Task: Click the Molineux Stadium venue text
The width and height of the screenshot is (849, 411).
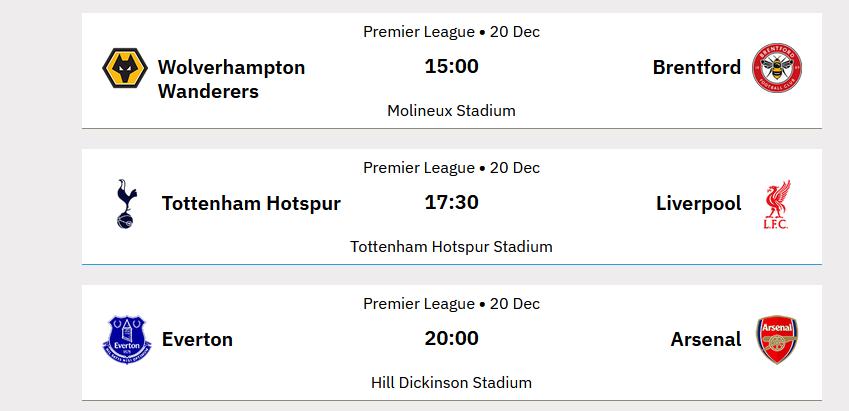Action: tap(451, 110)
